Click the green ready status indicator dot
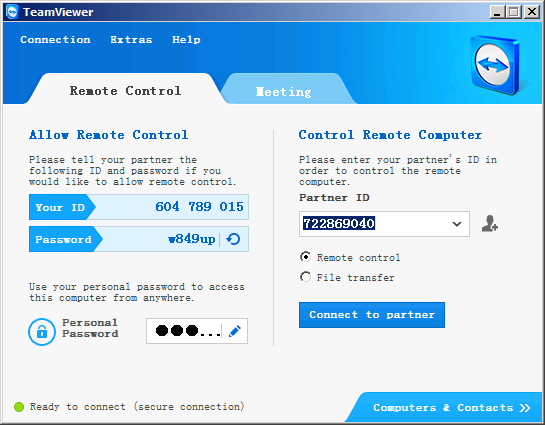Image resolution: width=545 pixels, height=425 pixels. [19, 407]
